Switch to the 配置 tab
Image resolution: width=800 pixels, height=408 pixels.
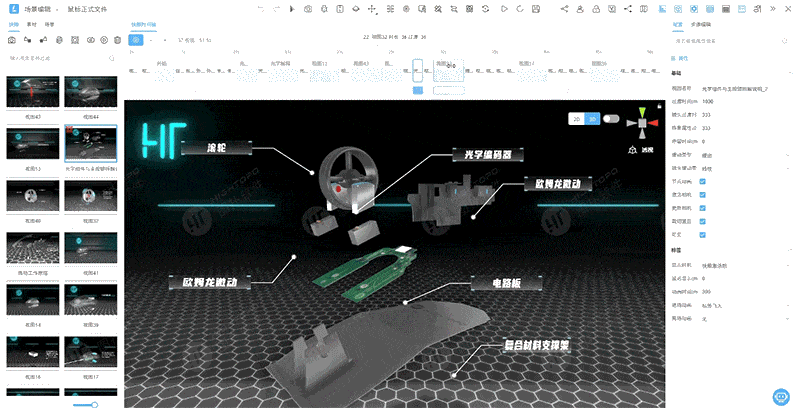click(677, 24)
